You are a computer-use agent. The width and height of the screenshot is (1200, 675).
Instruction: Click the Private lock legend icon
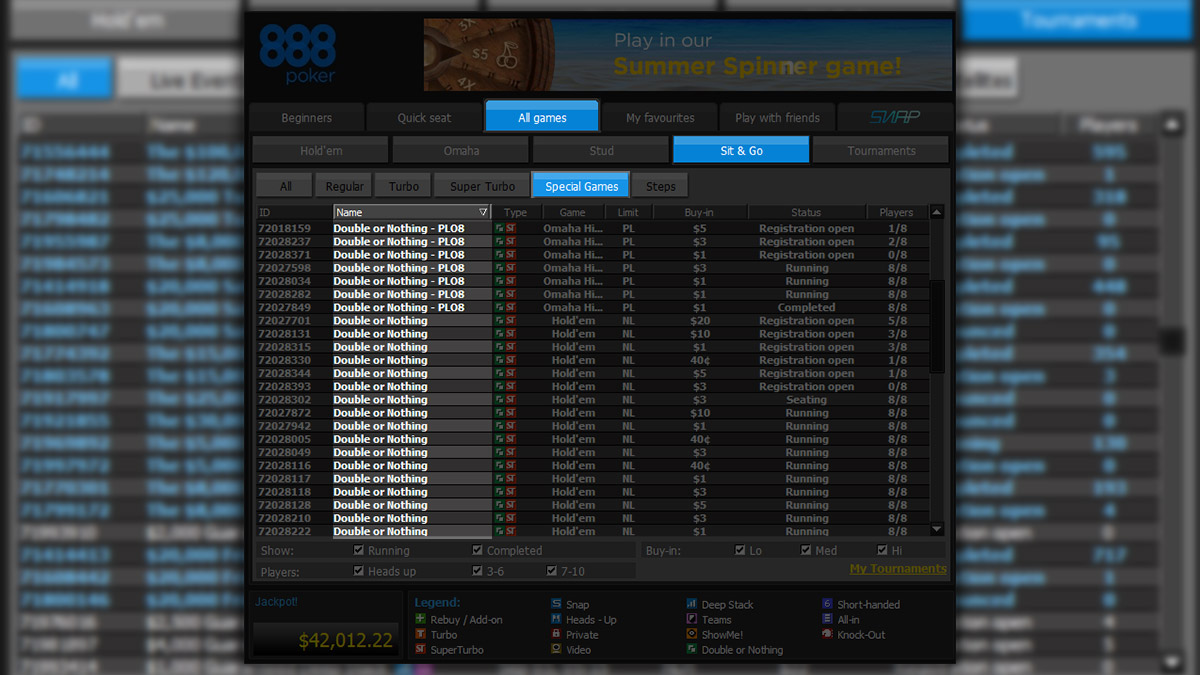point(556,635)
